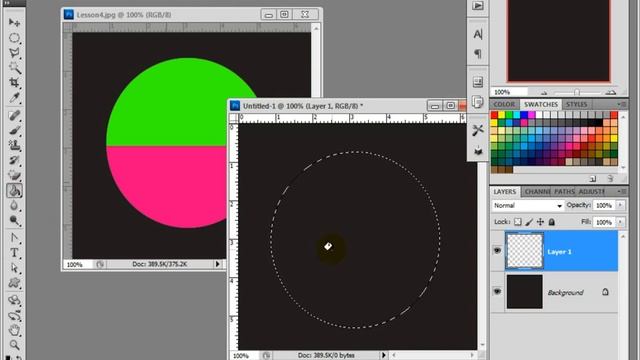Screen dimensions: 640x360
Task: Create new swatch from foreground color
Action: [593, 179]
